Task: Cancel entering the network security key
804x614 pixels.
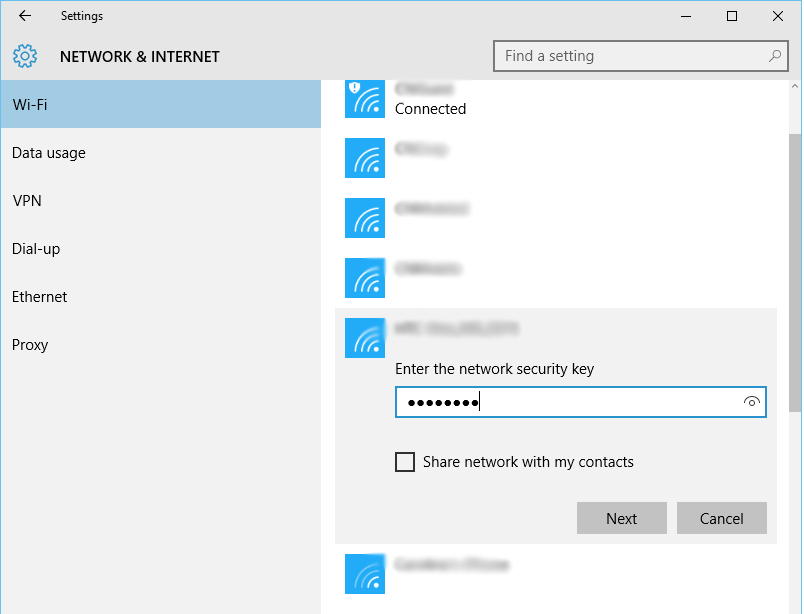Action: point(721,518)
